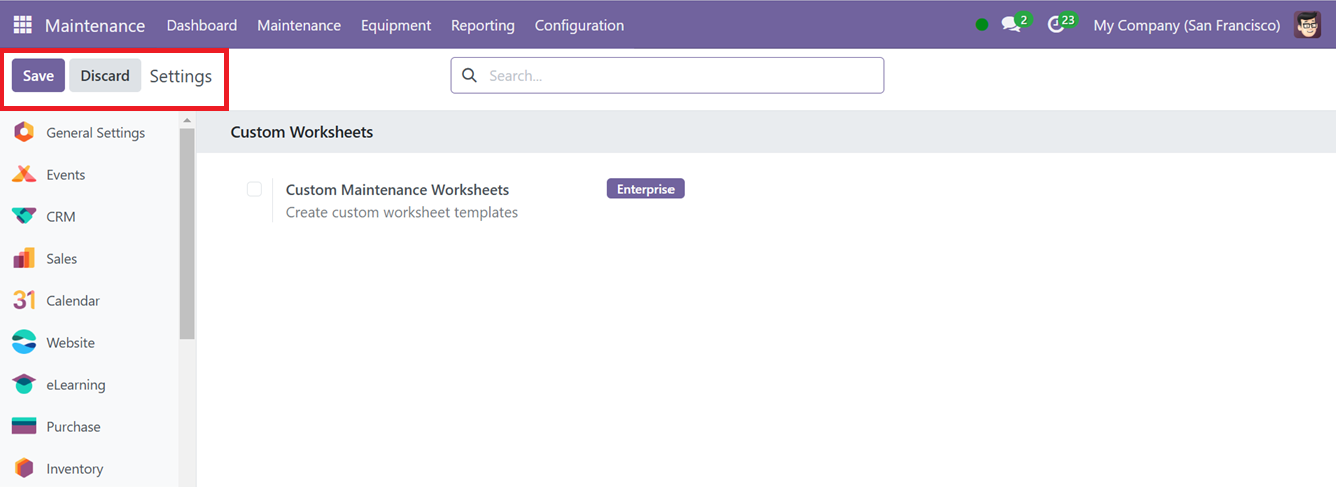Screen dimensions: 1336x487
Task: Click the Inventory app icon
Action: pos(24,468)
